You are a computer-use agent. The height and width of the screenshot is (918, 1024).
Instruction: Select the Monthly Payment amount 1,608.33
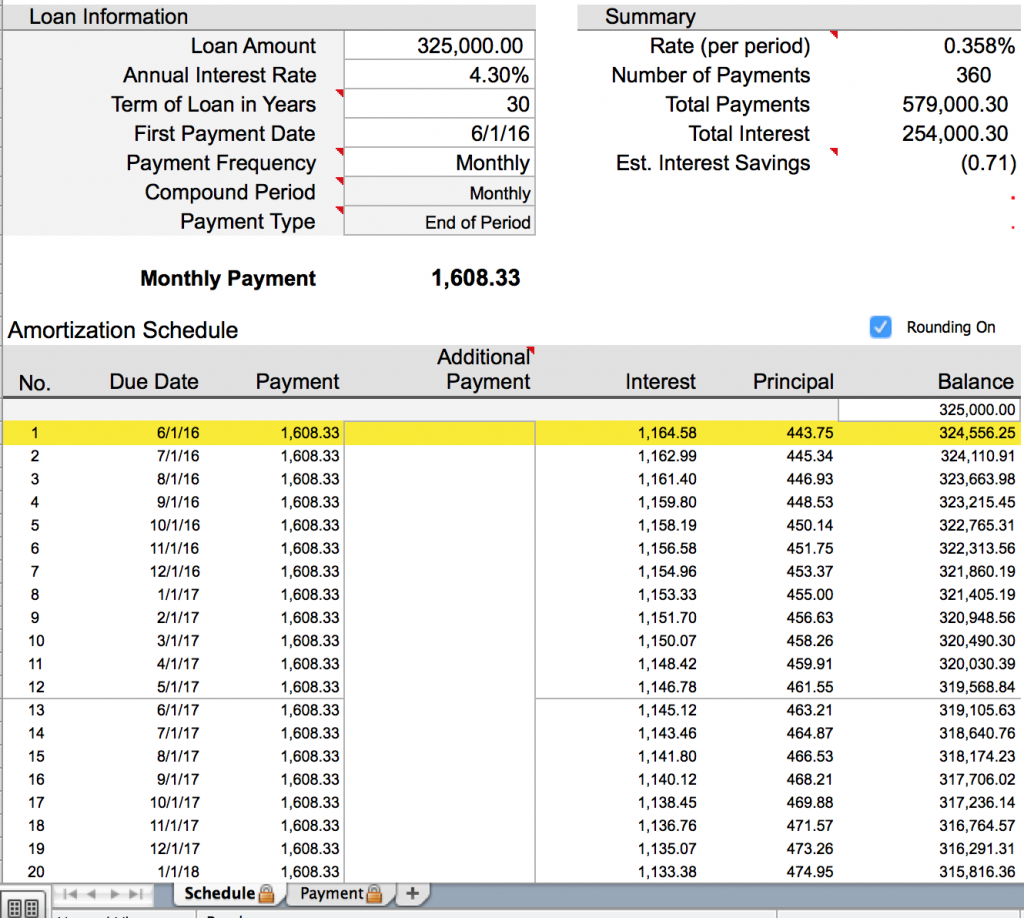click(x=475, y=278)
